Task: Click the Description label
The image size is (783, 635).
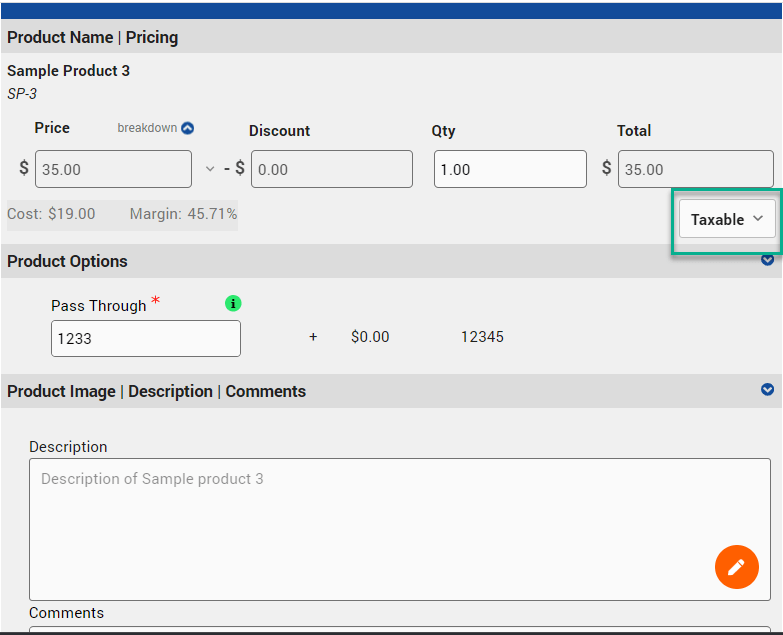Action: tap(68, 446)
